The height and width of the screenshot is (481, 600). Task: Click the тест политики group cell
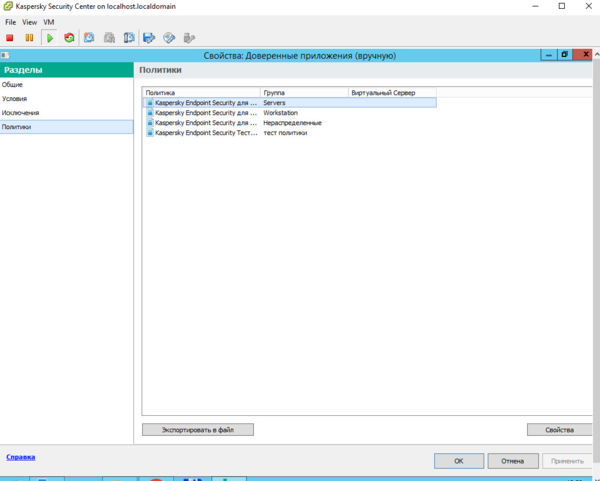pos(285,132)
